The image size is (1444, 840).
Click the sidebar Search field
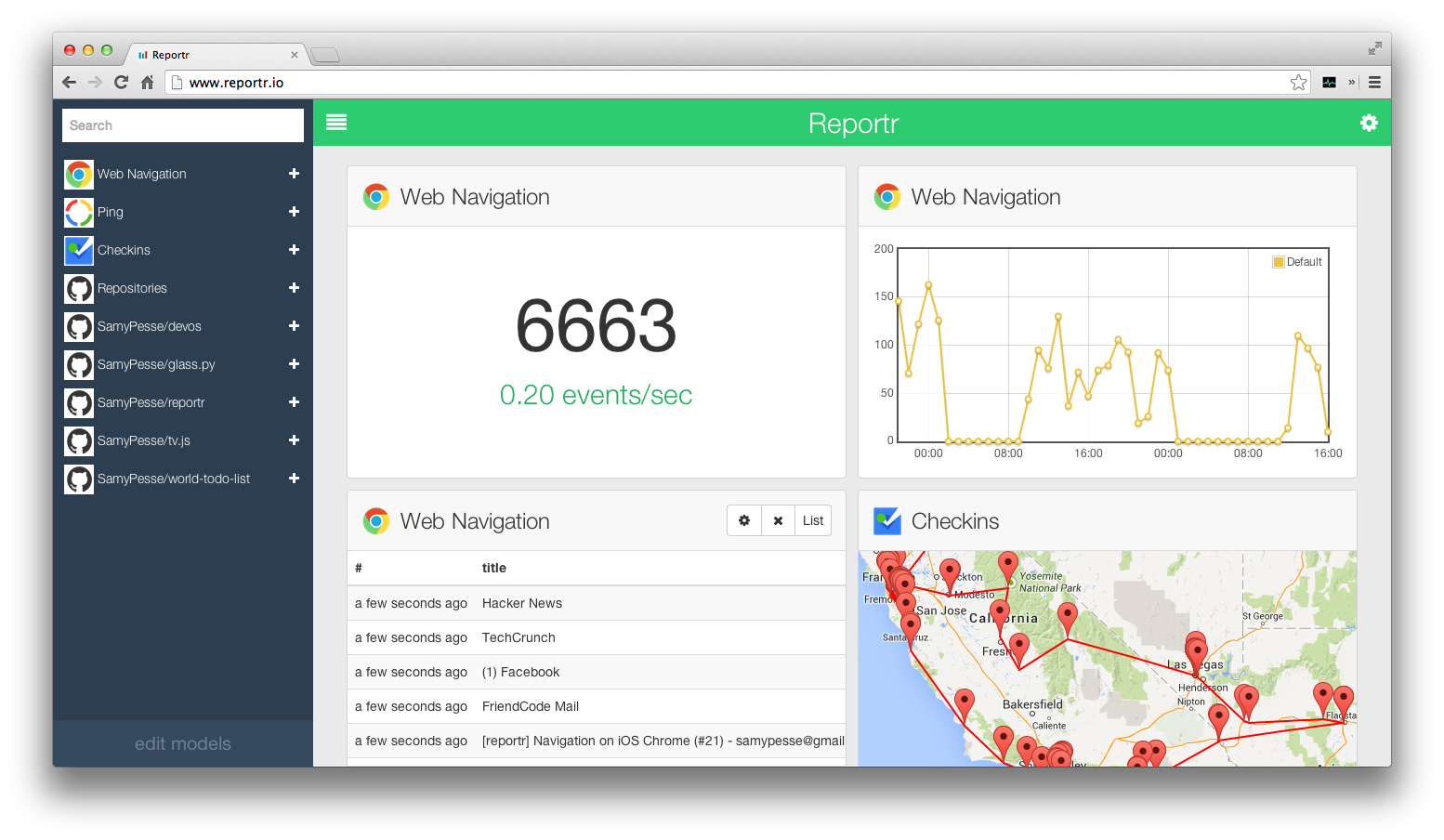point(183,125)
